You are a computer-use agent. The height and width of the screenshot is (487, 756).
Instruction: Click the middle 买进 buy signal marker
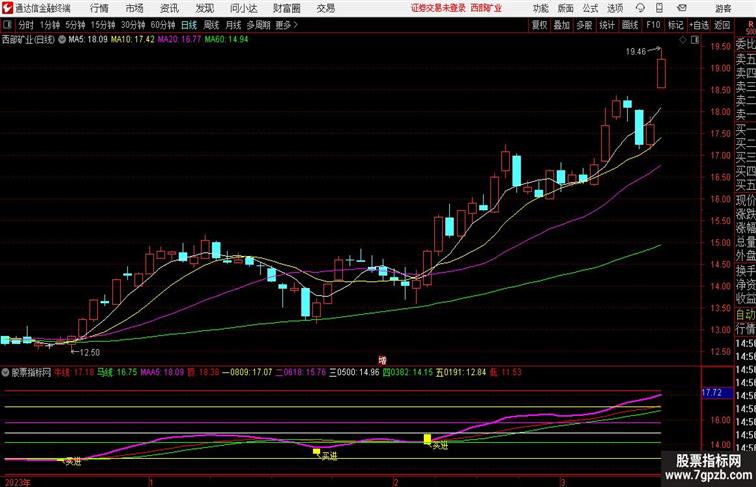click(329, 456)
